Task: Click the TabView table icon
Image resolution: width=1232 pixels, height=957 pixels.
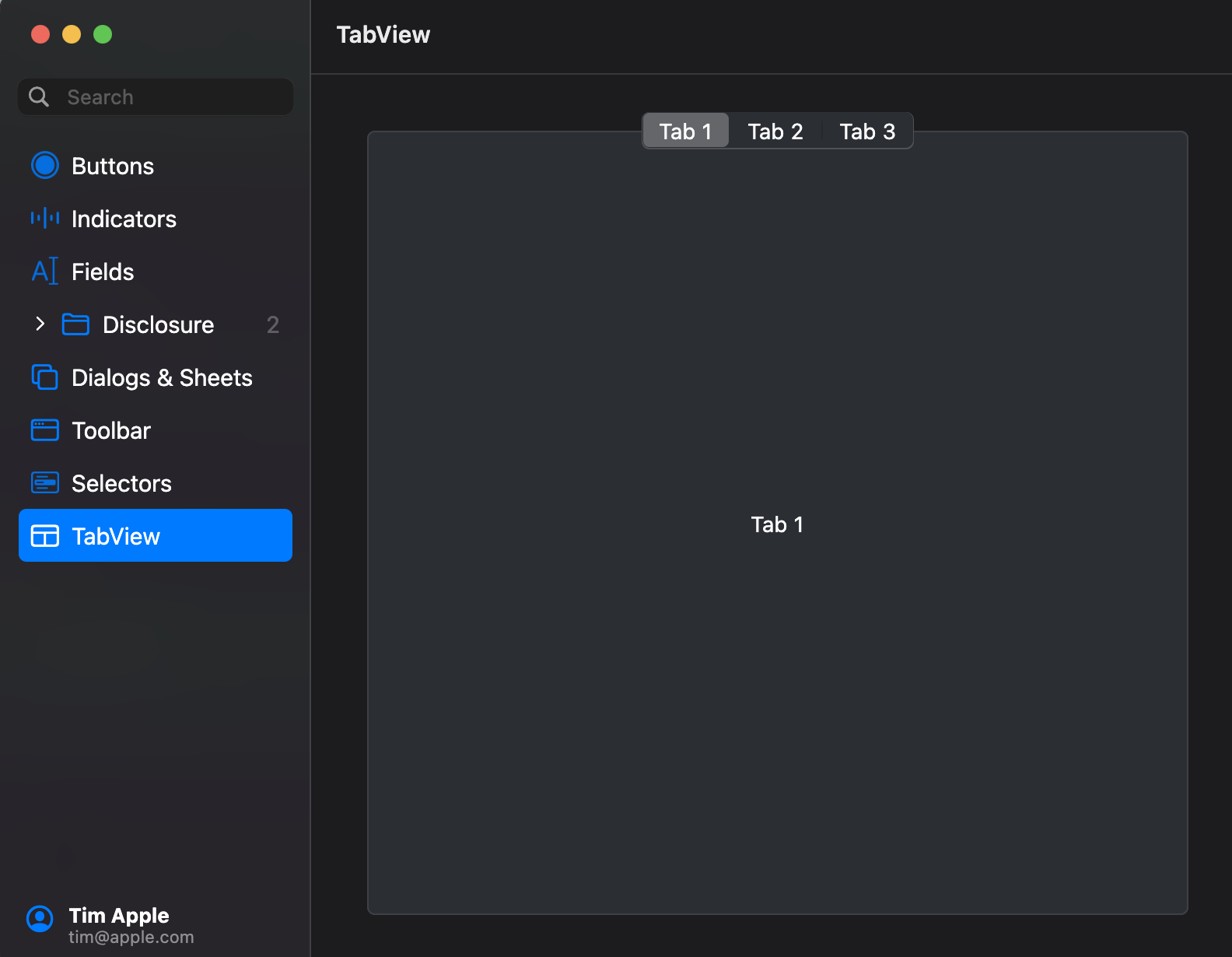Action: coord(45,535)
